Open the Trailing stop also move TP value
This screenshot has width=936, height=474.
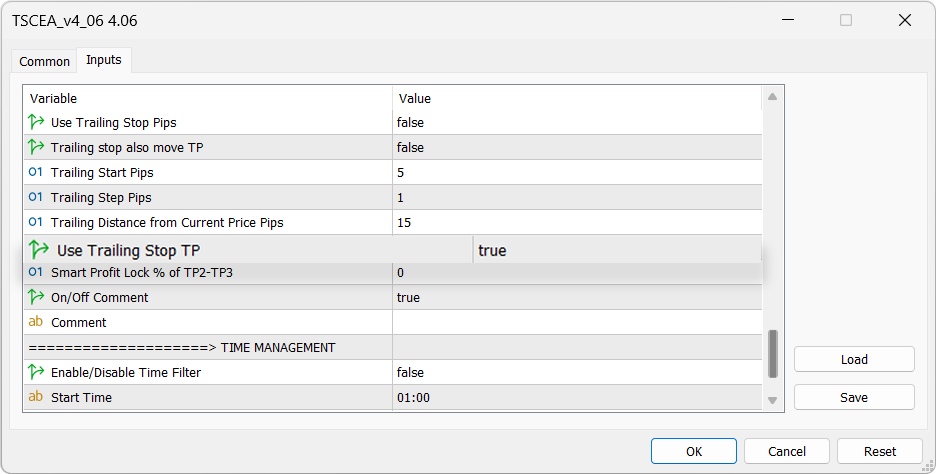(x=576, y=147)
